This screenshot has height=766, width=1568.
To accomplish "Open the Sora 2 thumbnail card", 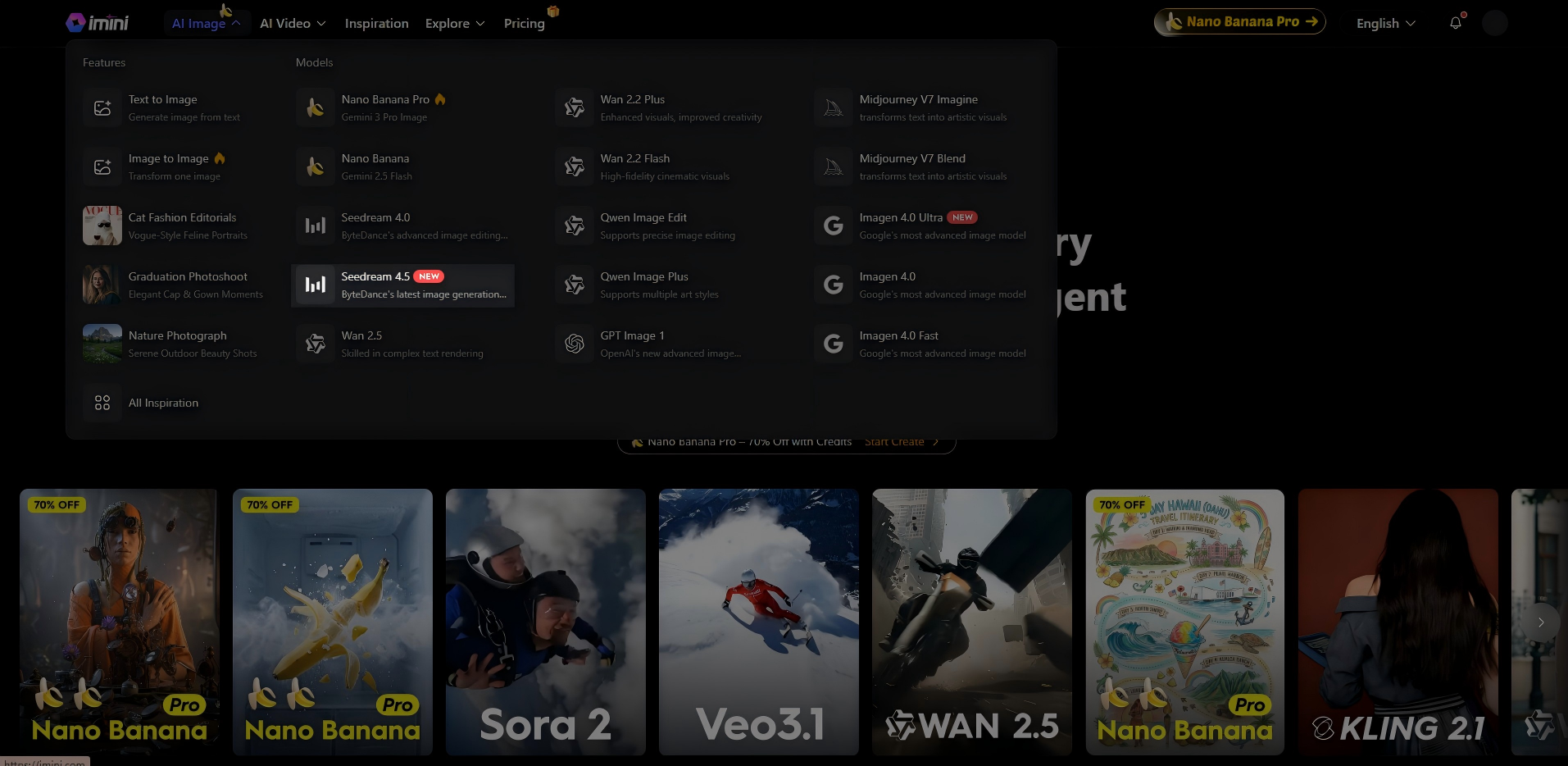I will click(x=545, y=622).
